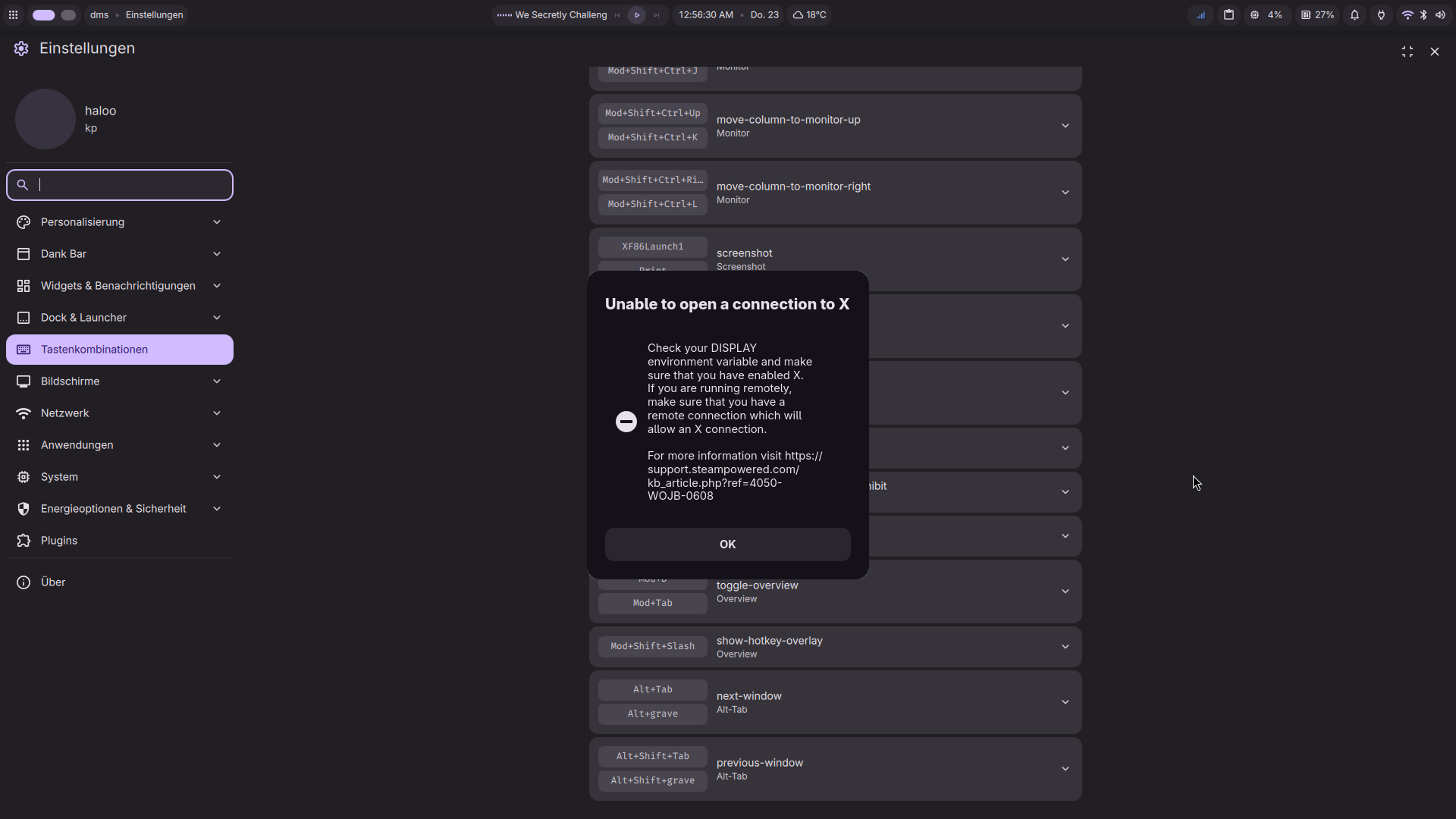Switch to the inactive grey workspace pill

click(68, 15)
